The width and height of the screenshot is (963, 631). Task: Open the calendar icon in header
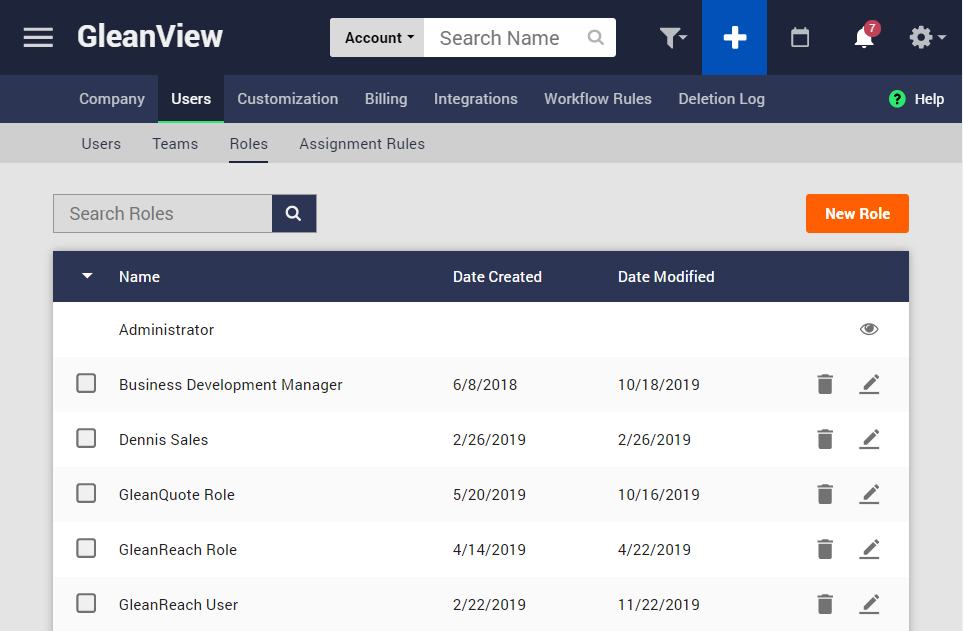coord(800,38)
